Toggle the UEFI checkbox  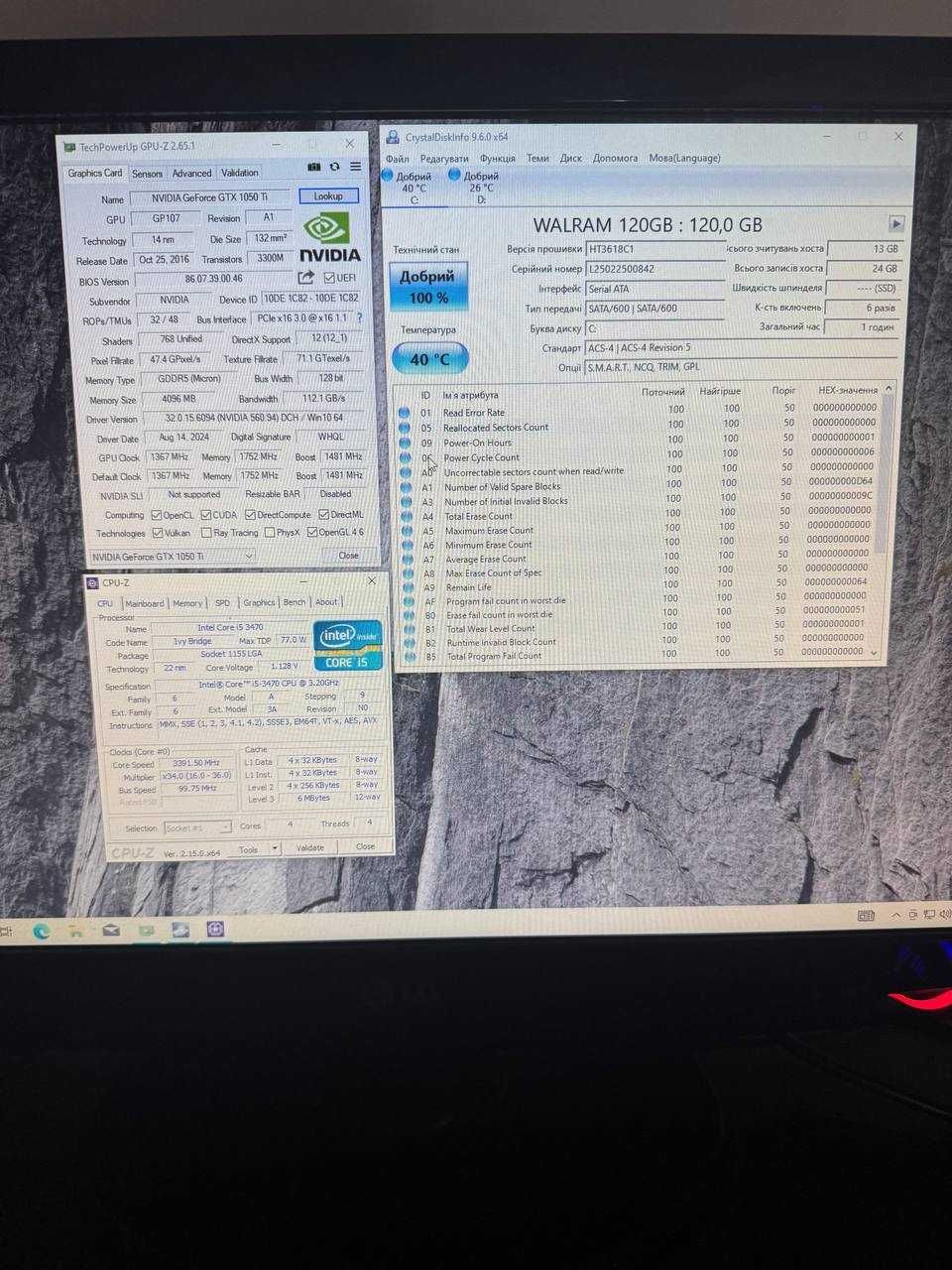coord(330,278)
